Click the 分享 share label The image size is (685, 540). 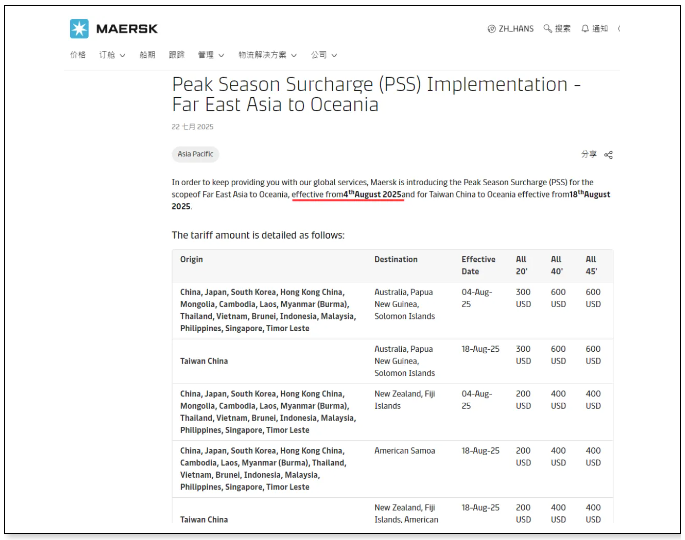[588, 154]
